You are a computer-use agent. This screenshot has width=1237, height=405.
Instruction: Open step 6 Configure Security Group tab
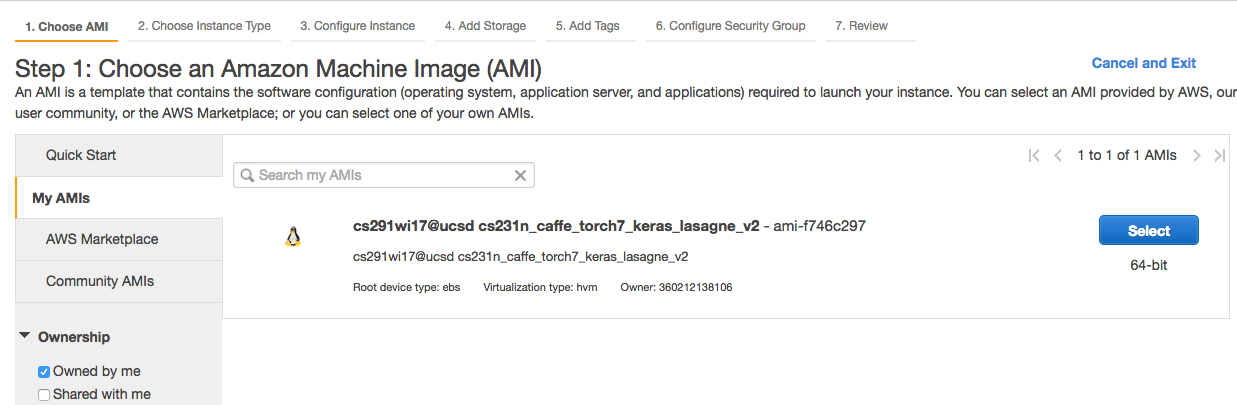[730, 27]
